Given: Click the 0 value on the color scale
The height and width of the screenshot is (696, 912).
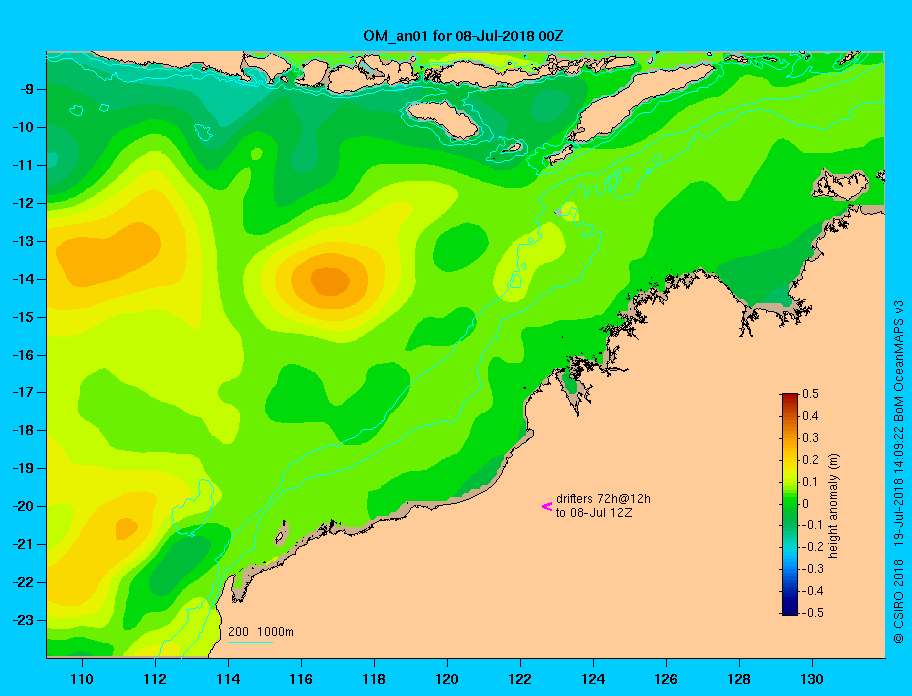Looking at the screenshot, I should (806, 504).
